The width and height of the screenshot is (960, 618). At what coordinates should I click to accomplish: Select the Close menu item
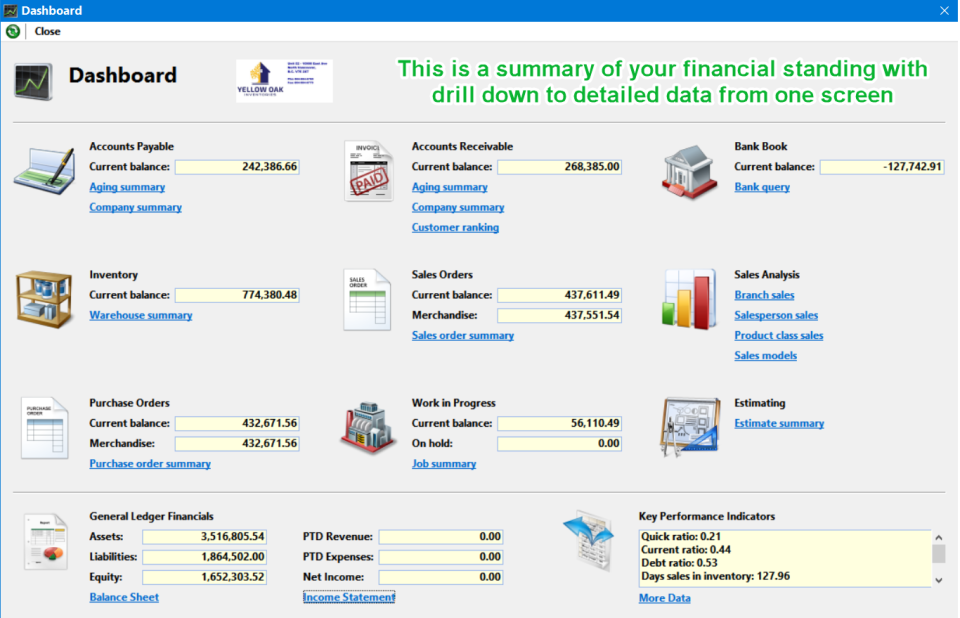(x=48, y=31)
